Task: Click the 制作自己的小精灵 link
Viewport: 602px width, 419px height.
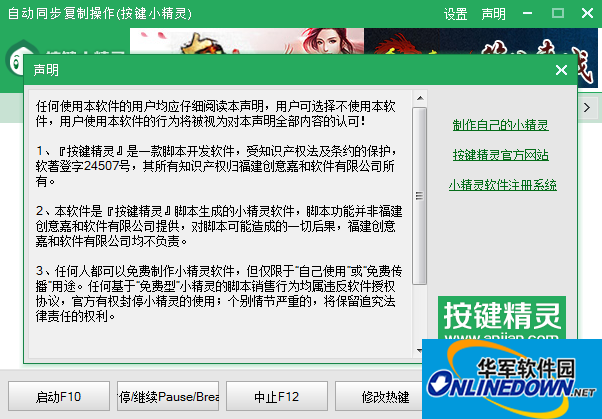Action: point(501,125)
